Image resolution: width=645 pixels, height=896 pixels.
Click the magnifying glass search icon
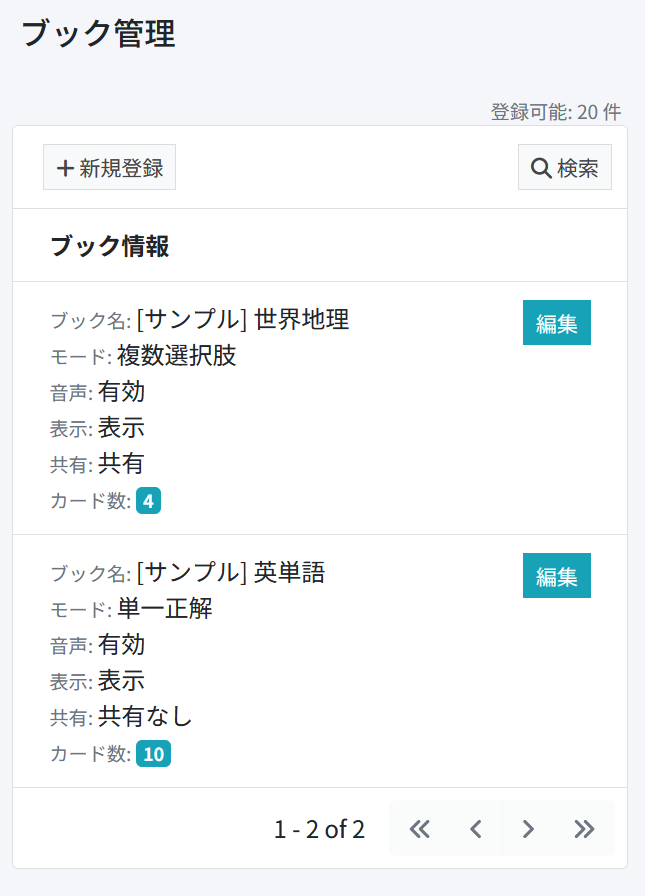540,168
